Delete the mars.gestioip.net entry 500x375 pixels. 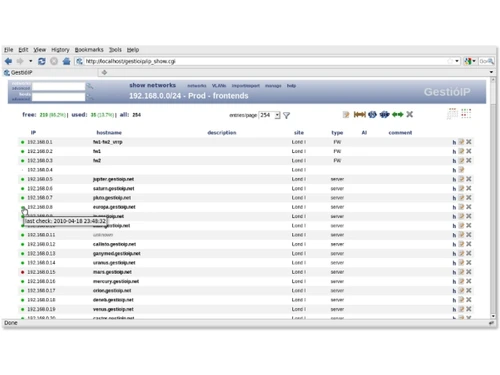coord(469,272)
